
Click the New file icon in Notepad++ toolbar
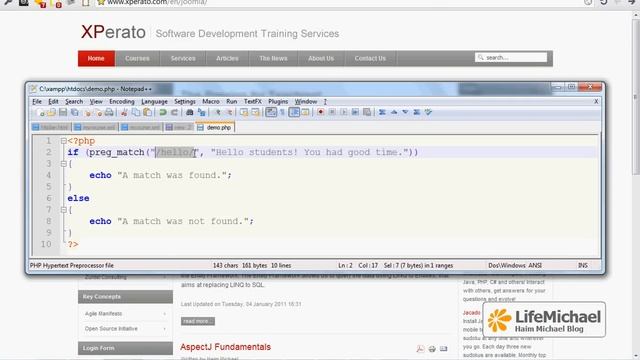[40, 112]
